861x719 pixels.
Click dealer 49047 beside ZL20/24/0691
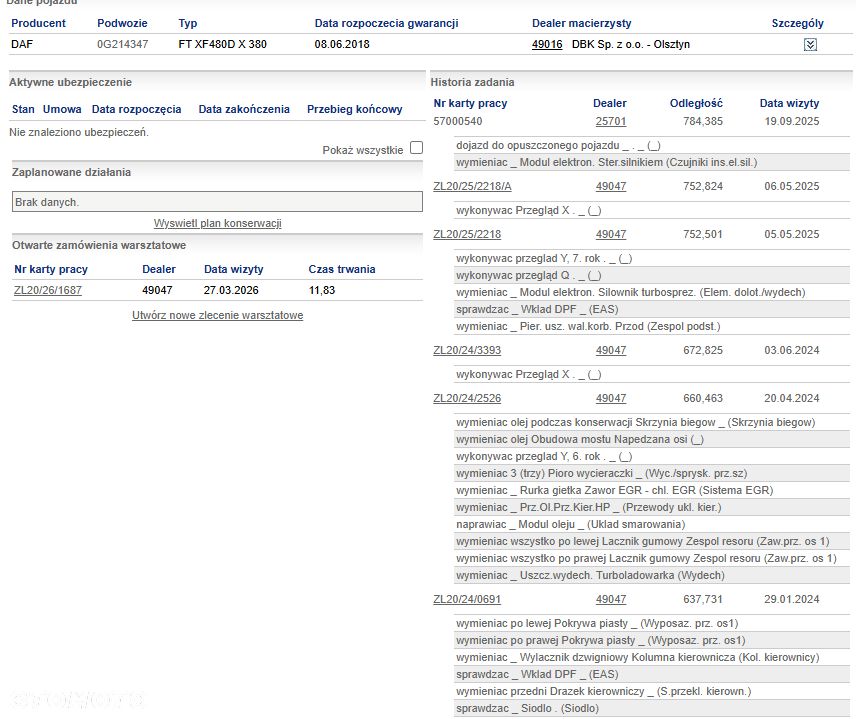611,599
